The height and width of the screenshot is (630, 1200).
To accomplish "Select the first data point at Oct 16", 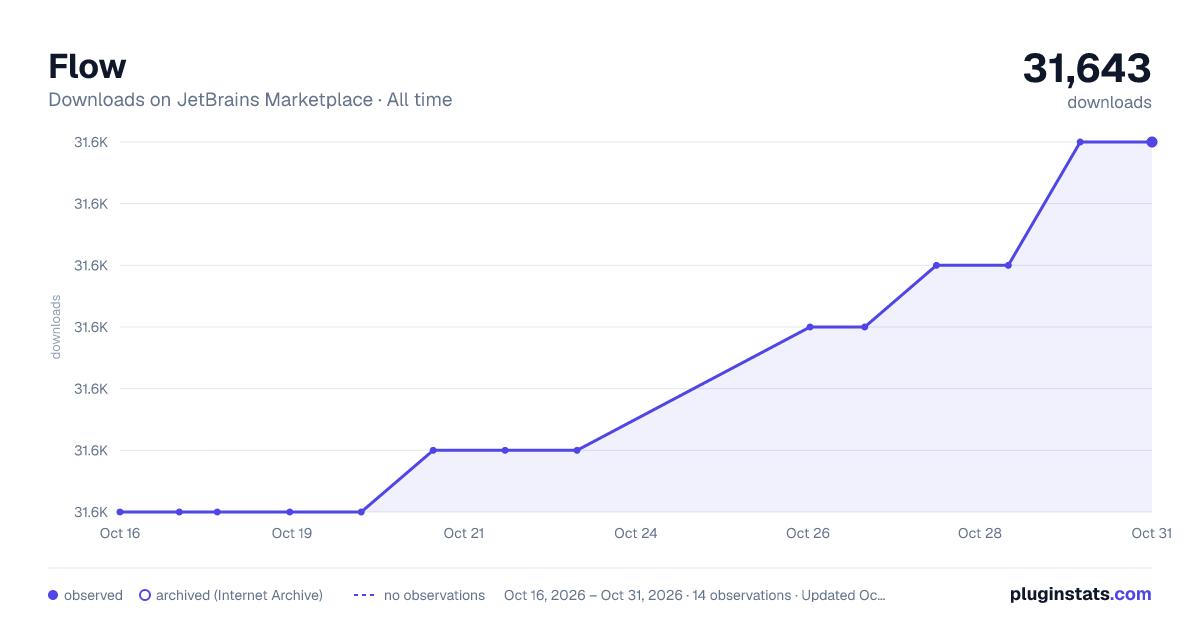I will pos(120,512).
